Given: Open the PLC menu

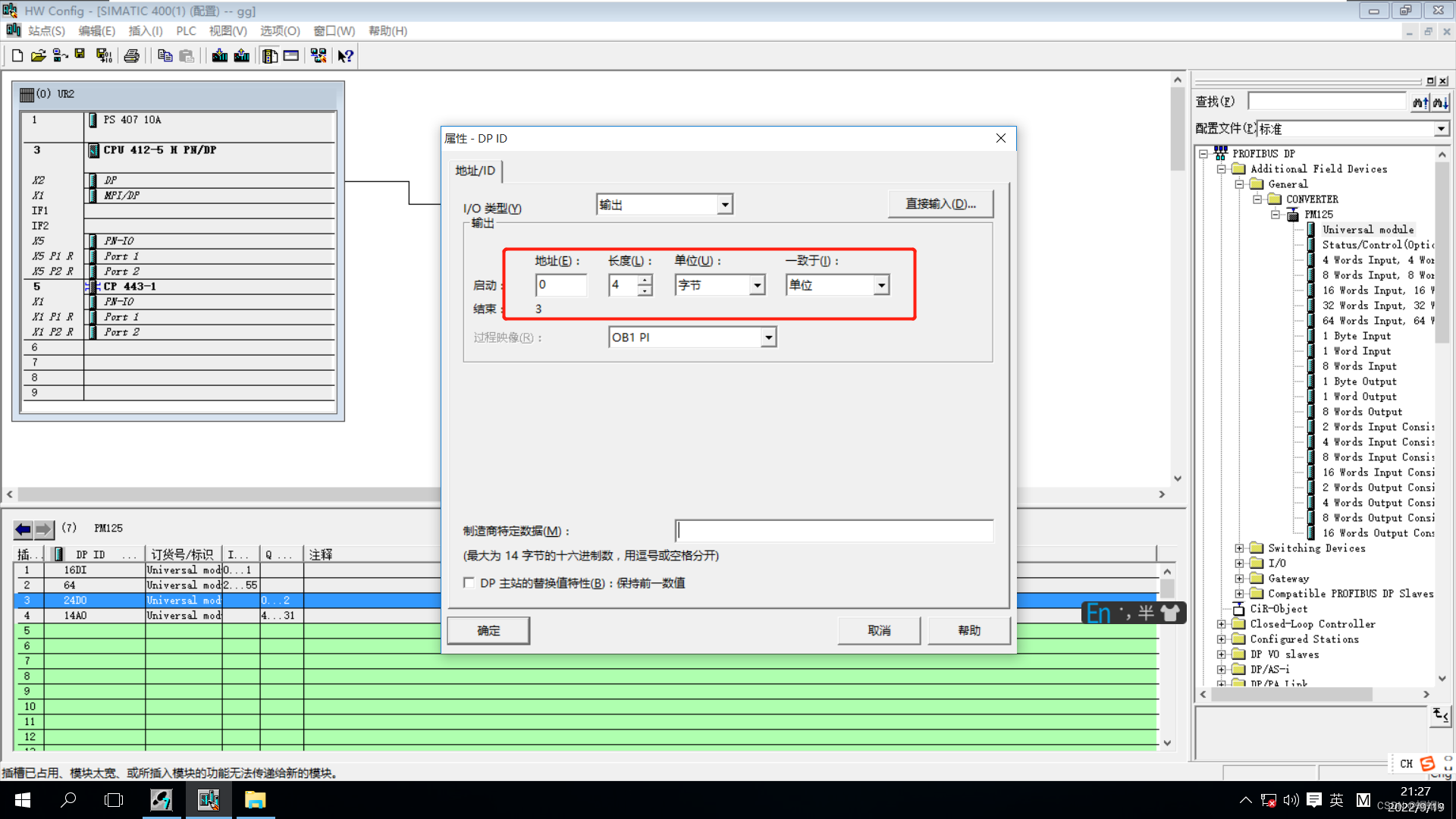Looking at the screenshot, I should (186, 31).
